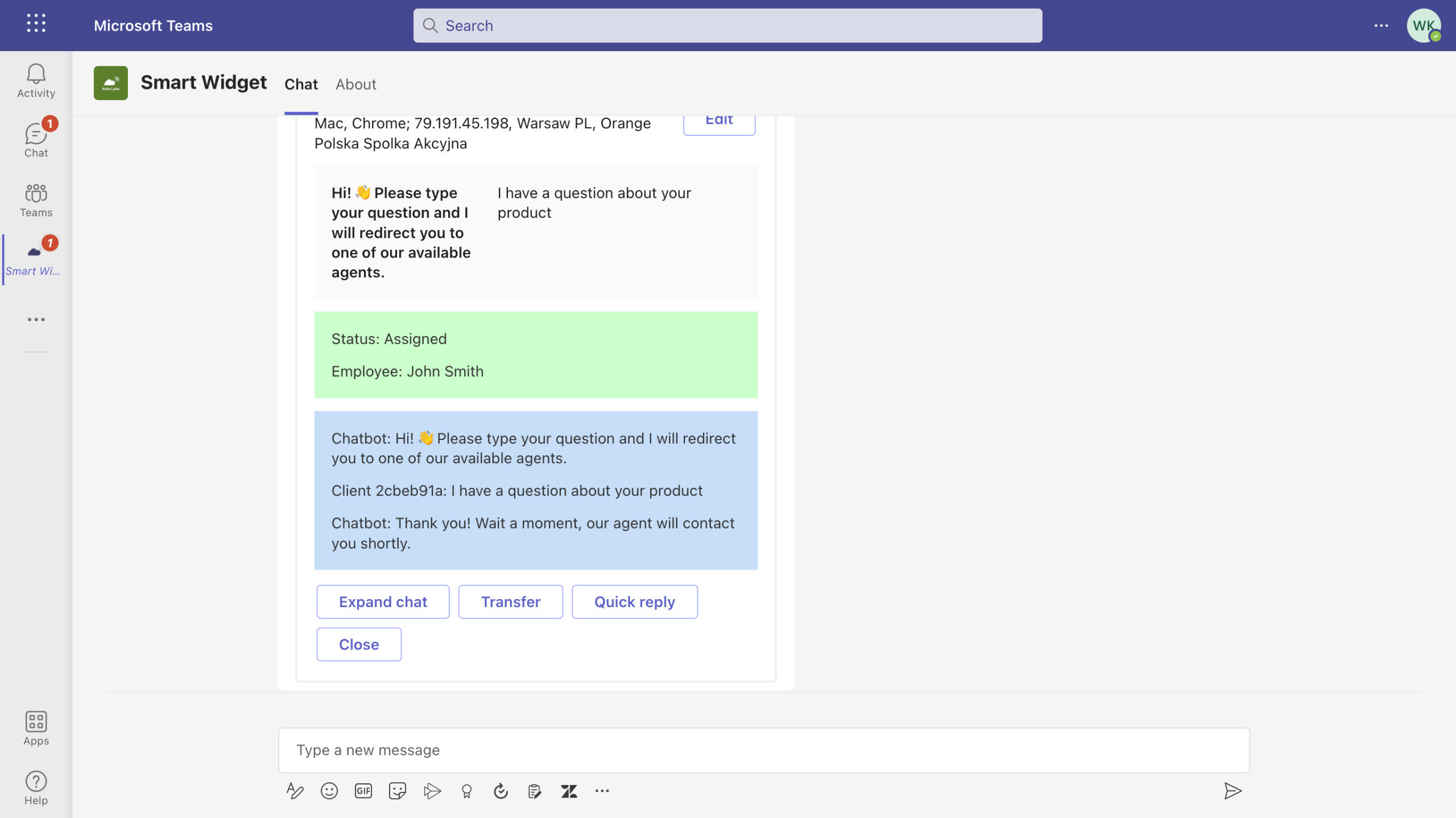1456x818 pixels.
Task: Open Chat in the left rail
Action: coord(36,140)
